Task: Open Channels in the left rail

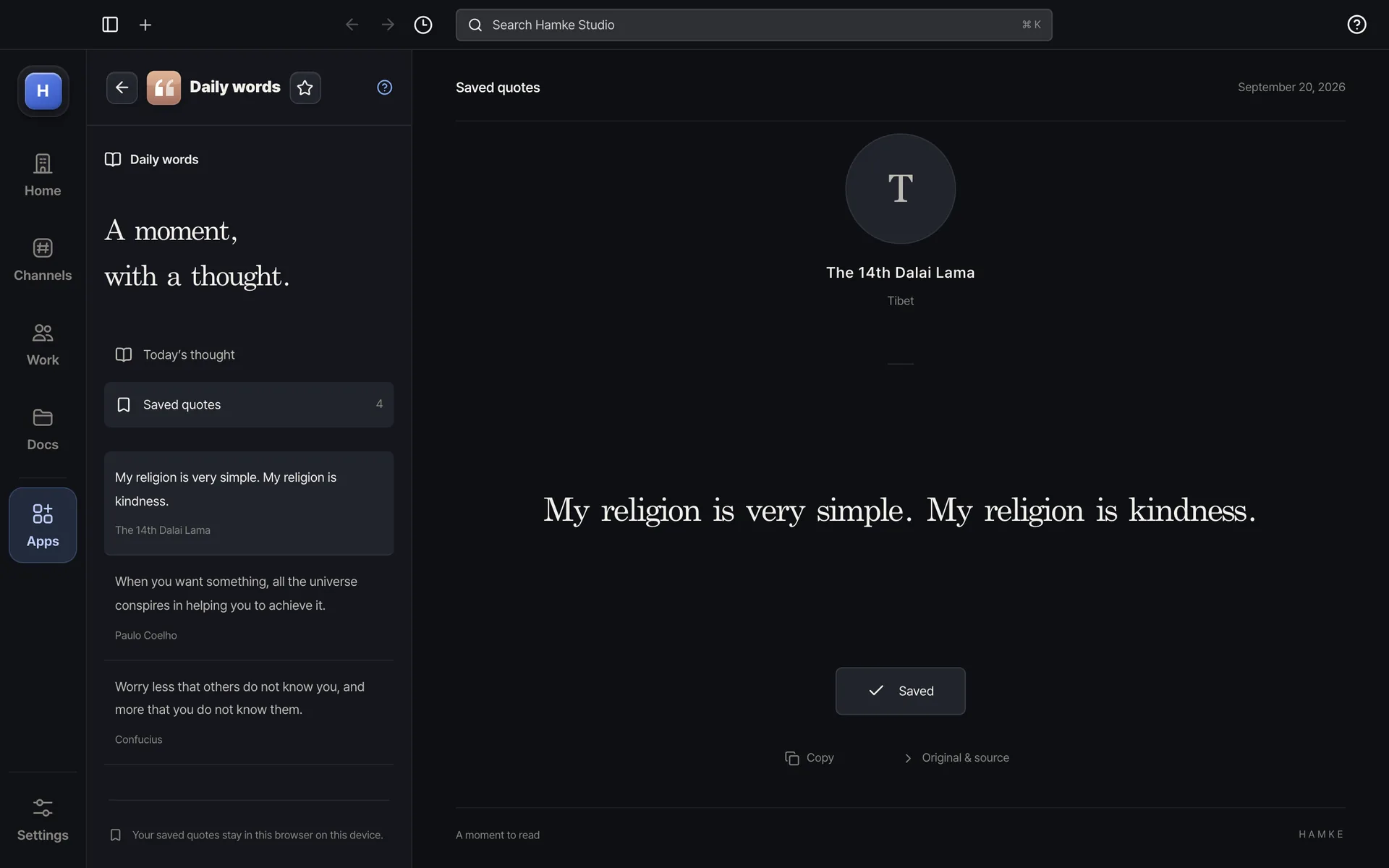Action: pos(43,260)
